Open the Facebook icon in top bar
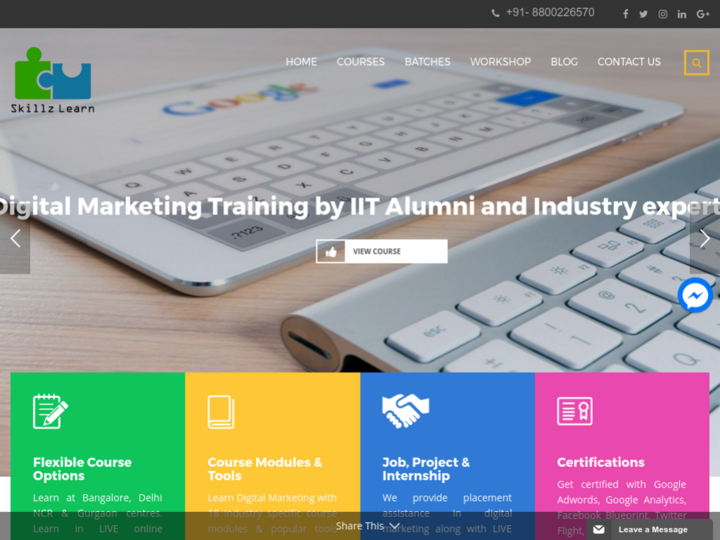720x540 pixels. pos(625,14)
